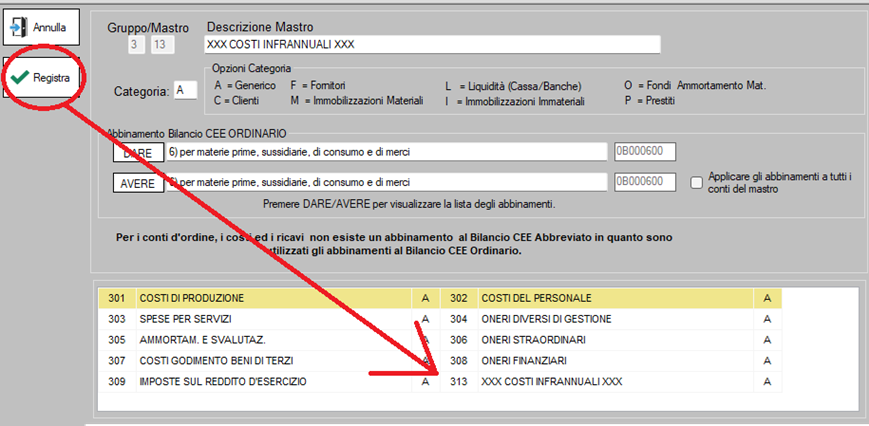Click the AVERE description text field
Screen dimensions: 869x426
(x=387, y=182)
